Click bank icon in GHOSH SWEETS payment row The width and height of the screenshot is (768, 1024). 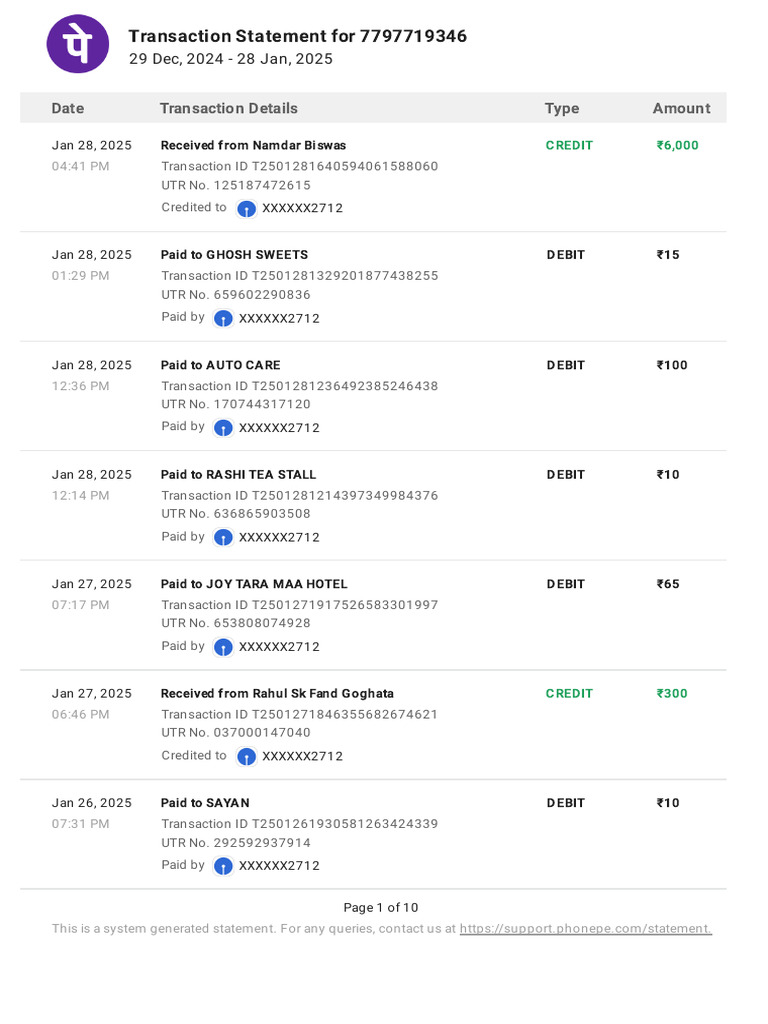click(x=223, y=319)
